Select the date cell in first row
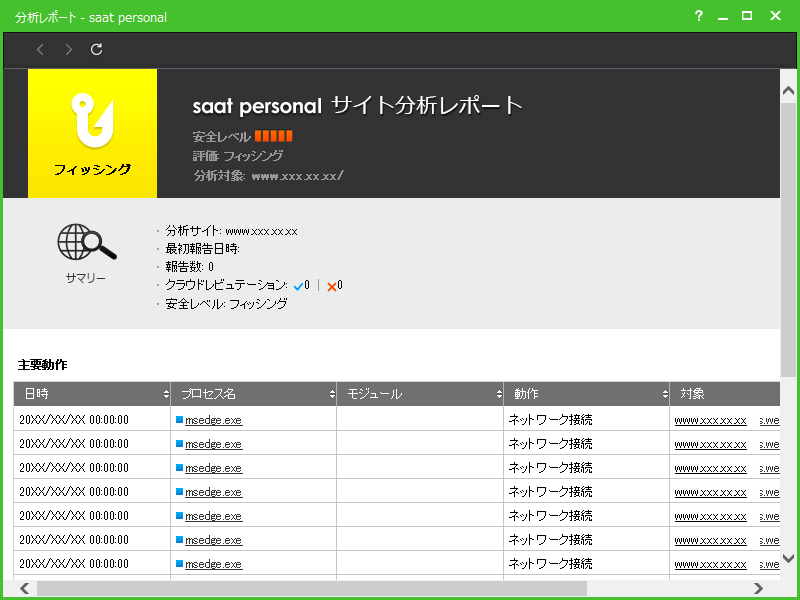This screenshot has height=600, width=800. click(92, 420)
